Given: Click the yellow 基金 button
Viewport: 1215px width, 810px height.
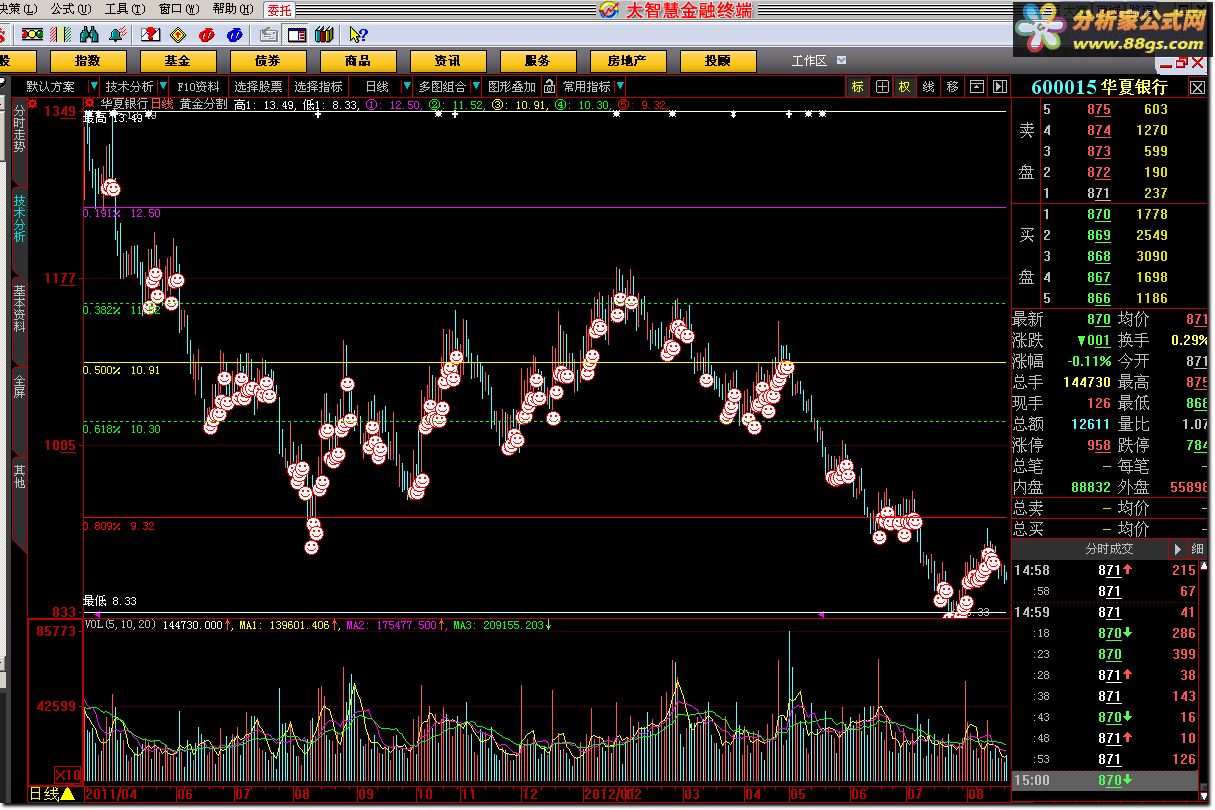Looking at the screenshot, I should tap(177, 61).
